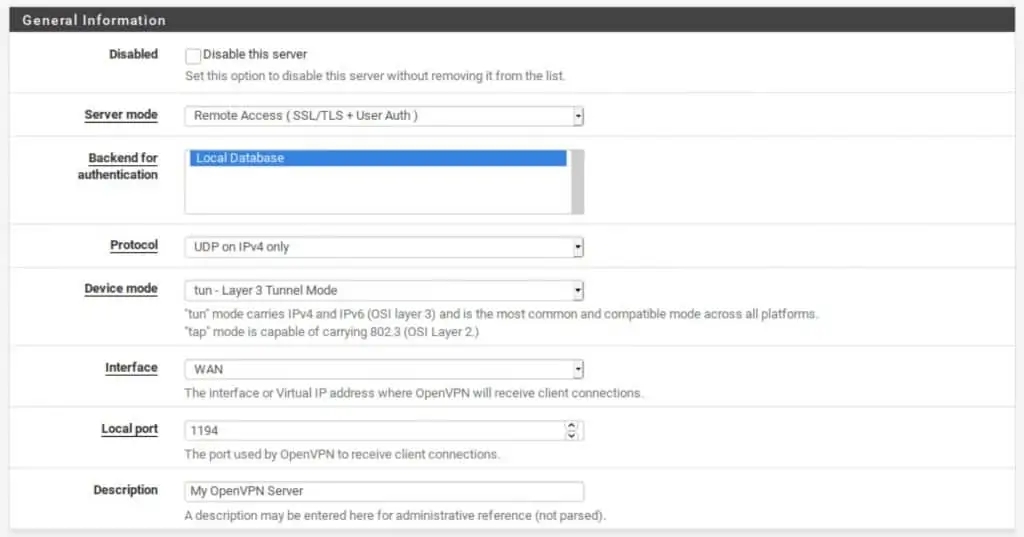This screenshot has width=1024, height=537.
Task: Decrease Local port with the down arrow
Action: click(571, 436)
